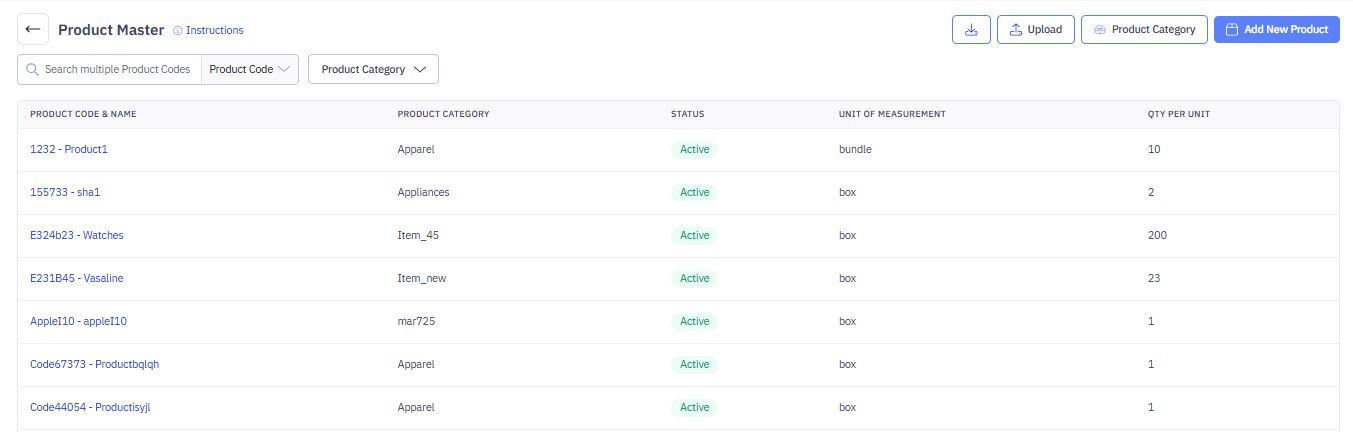This screenshot has width=1353, height=432.
Task: Click the Active status badge for Product1
Action: [x=694, y=150]
